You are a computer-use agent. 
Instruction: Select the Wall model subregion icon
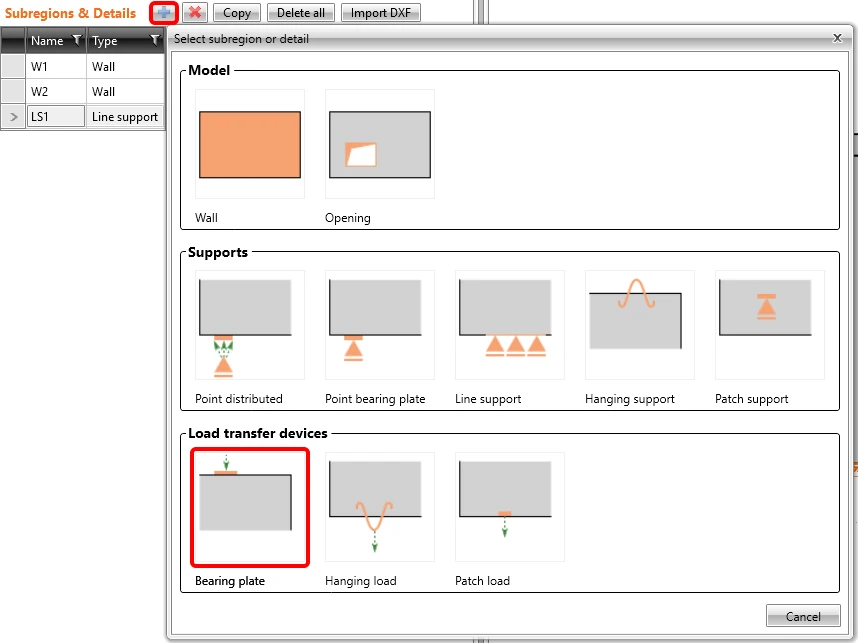click(x=250, y=144)
